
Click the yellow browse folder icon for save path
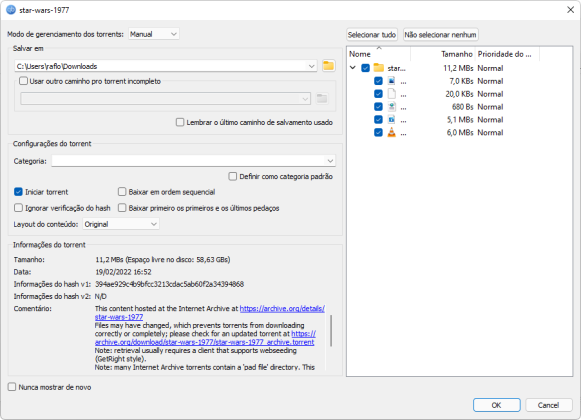(x=328, y=66)
